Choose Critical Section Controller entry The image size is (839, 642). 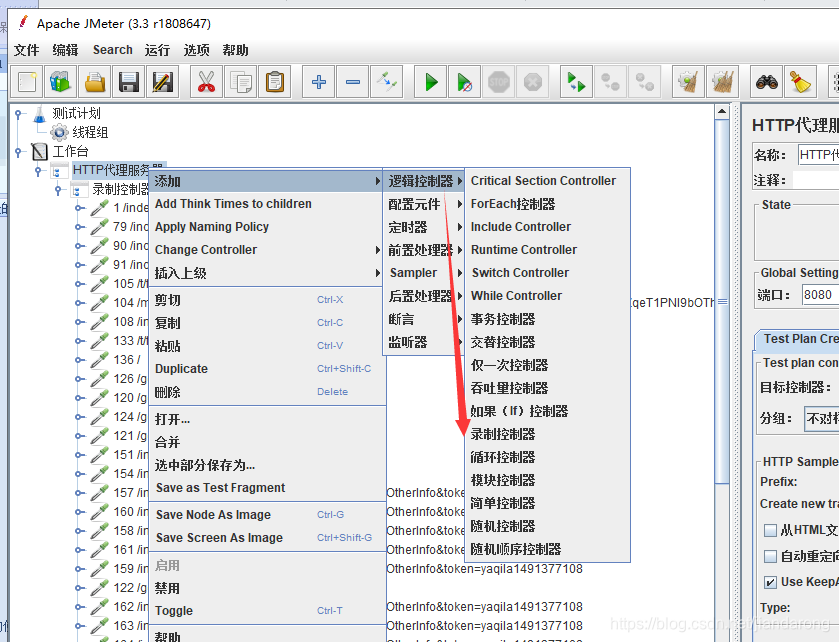[547, 181]
